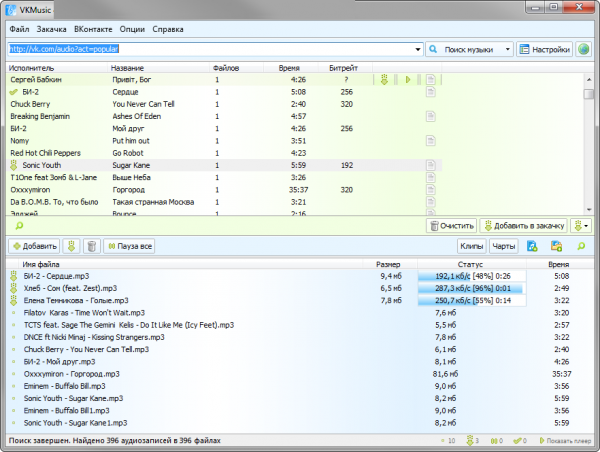
Task: Open the Опции menu
Action: pos(132,29)
